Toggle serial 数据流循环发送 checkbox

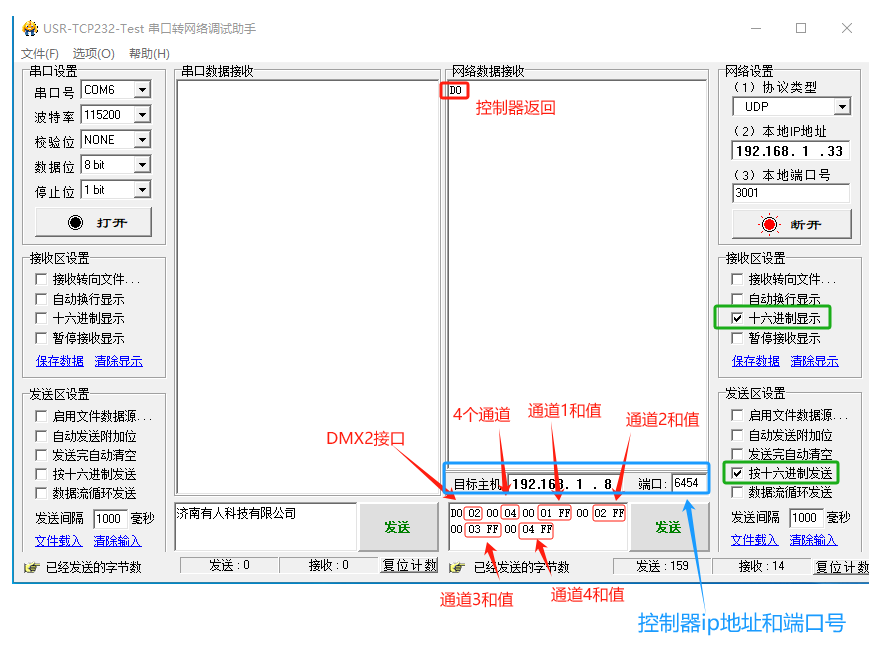pos(41,493)
